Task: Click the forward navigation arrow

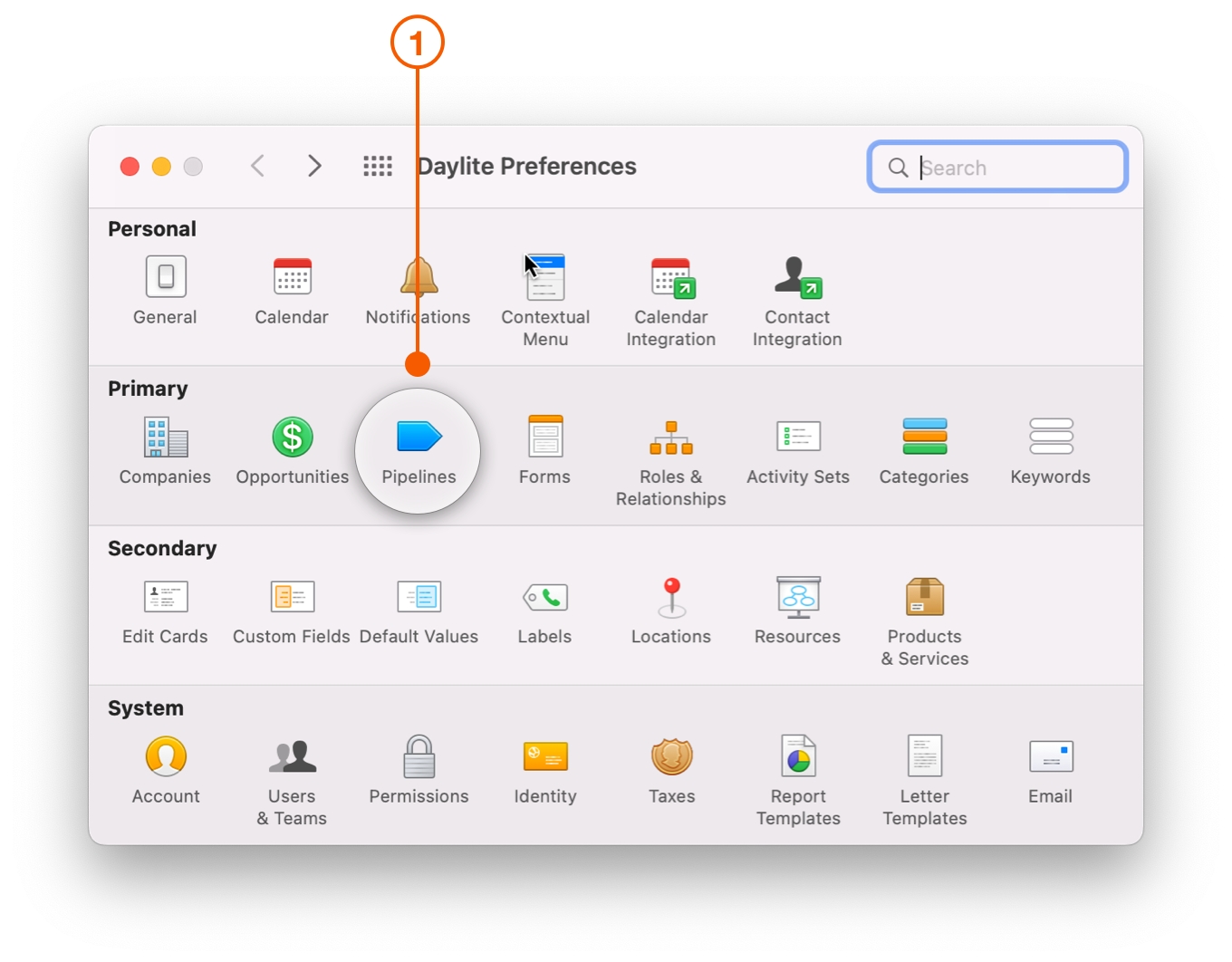Action: [x=314, y=166]
